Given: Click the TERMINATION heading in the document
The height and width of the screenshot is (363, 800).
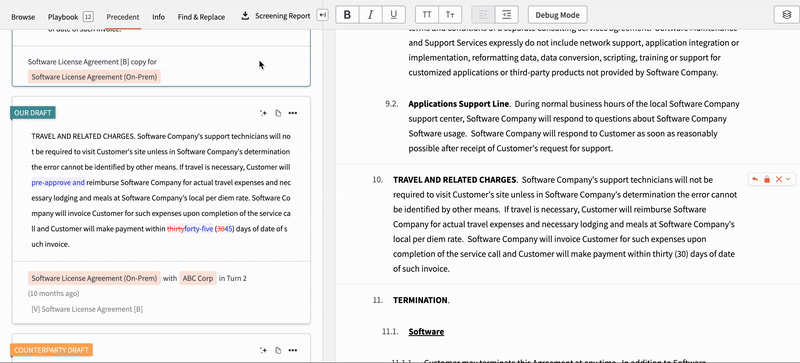Looking at the screenshot, I should click(x=420, y=300).
